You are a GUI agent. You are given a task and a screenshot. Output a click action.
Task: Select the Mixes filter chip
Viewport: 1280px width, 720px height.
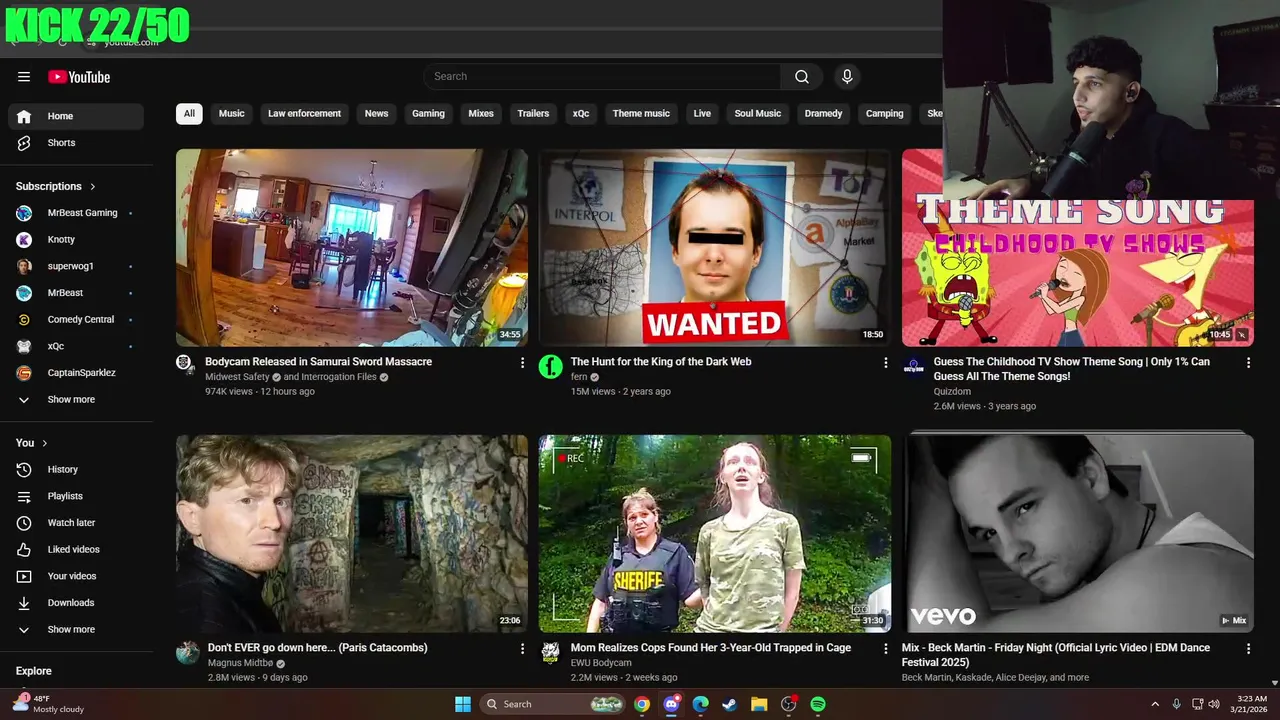[481, 114]
